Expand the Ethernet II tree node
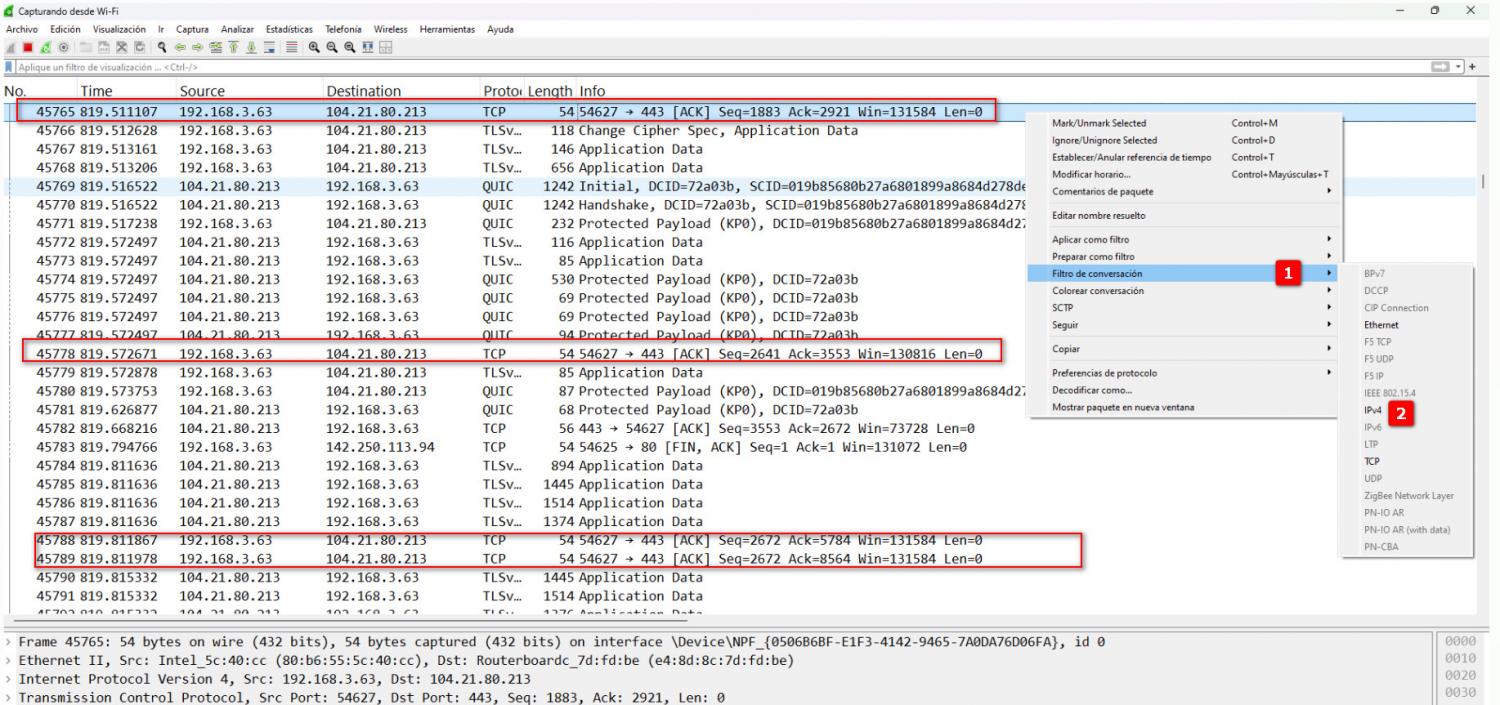The height and width of the screenshot is (705, 1500). (x=8, y=657)
